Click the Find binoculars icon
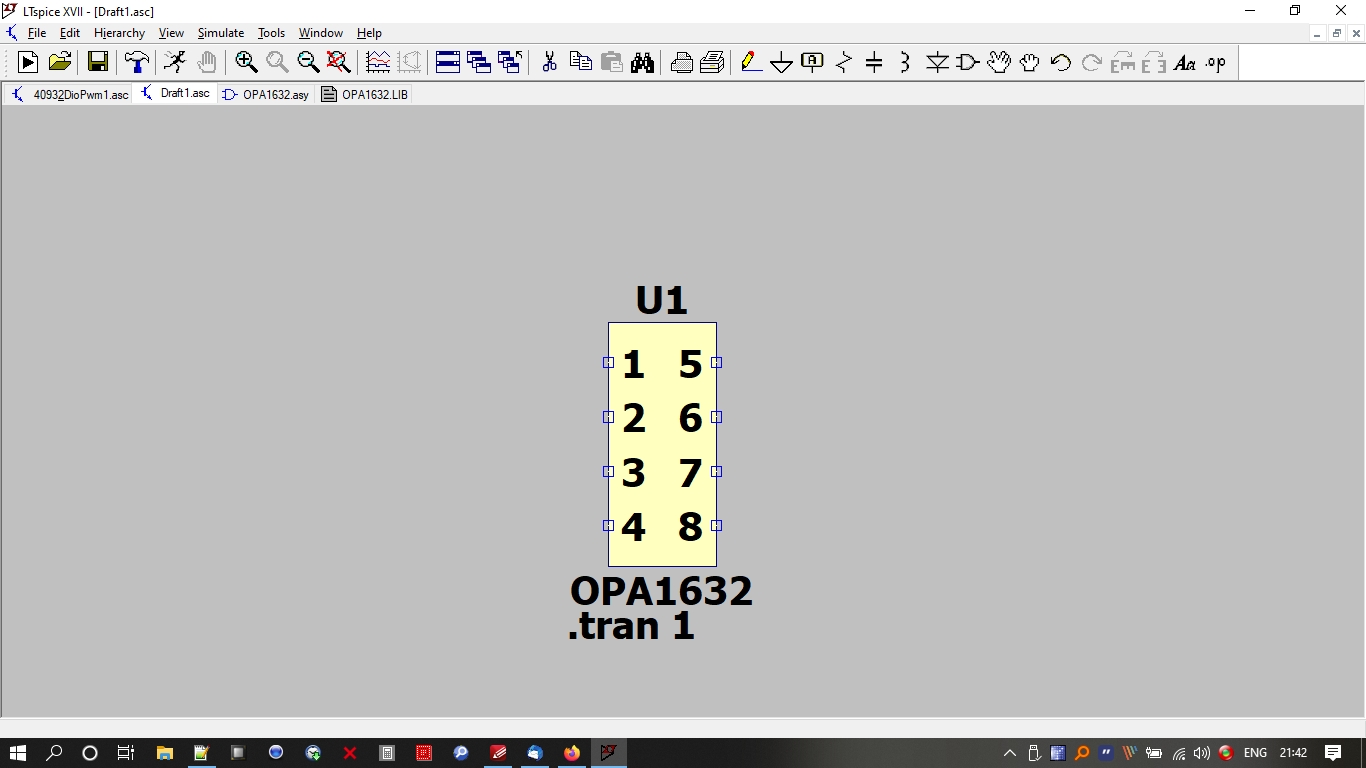This screenshot has height=768, width=1366. point(642,63)
